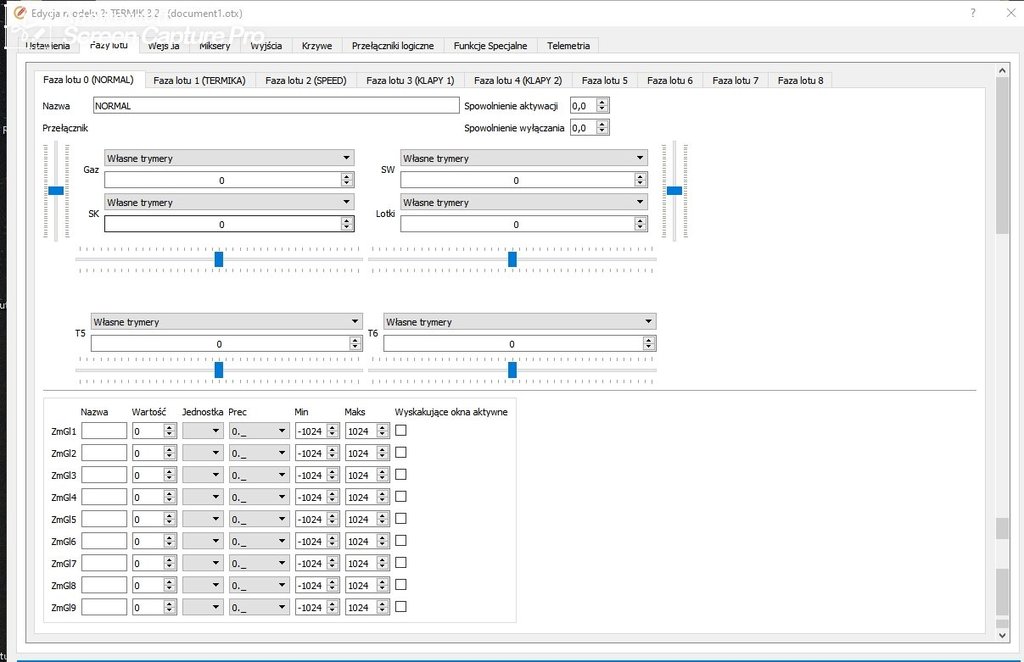Image resolution: width=1024 pixels, height=662 pixels.
Task: Switch to the Telemetria tab
Action: click(568, 46)
